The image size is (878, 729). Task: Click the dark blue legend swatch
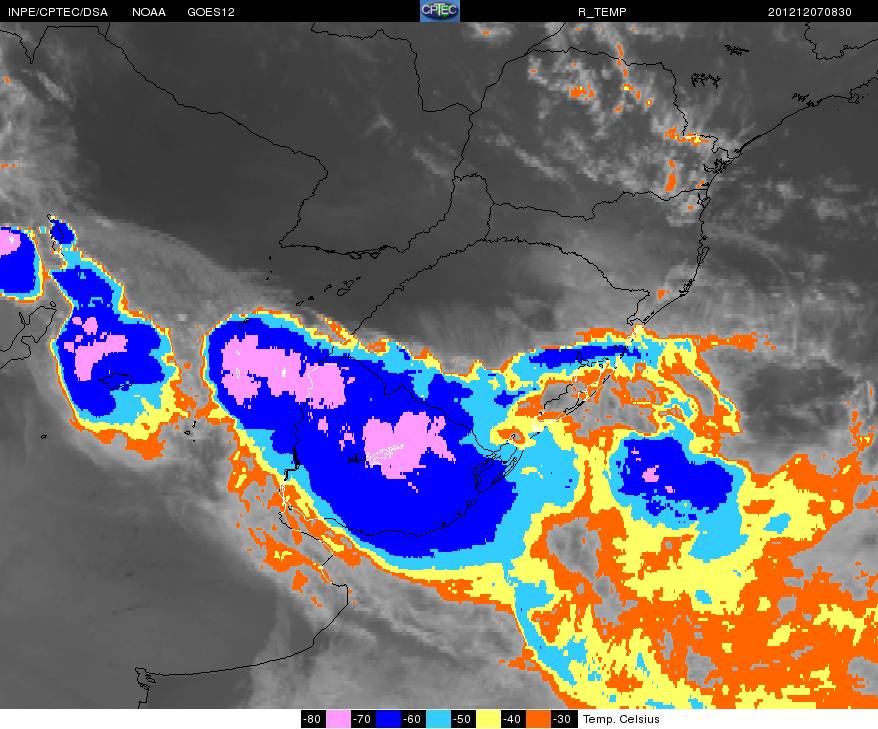pyautogui.click(x=388, y=719)
